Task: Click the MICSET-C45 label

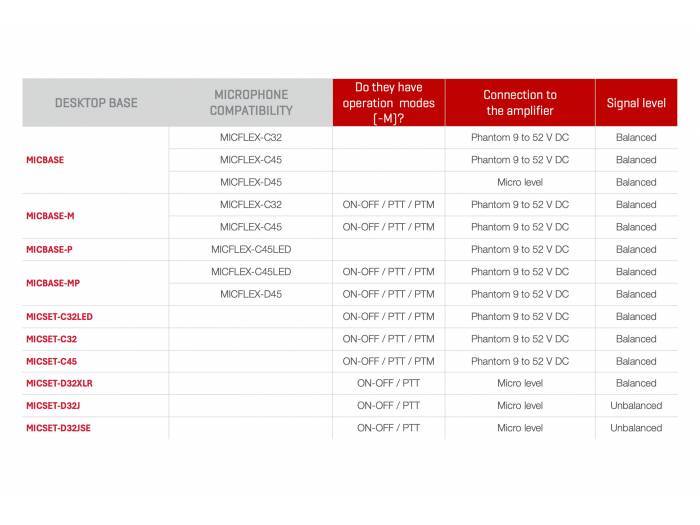Action: tap(51, 361)
